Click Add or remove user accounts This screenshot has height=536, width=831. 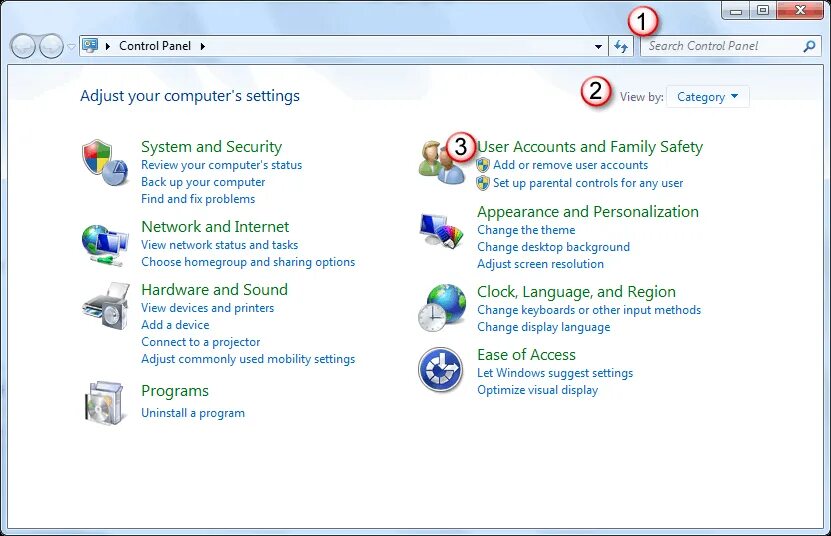pos(570,165)
